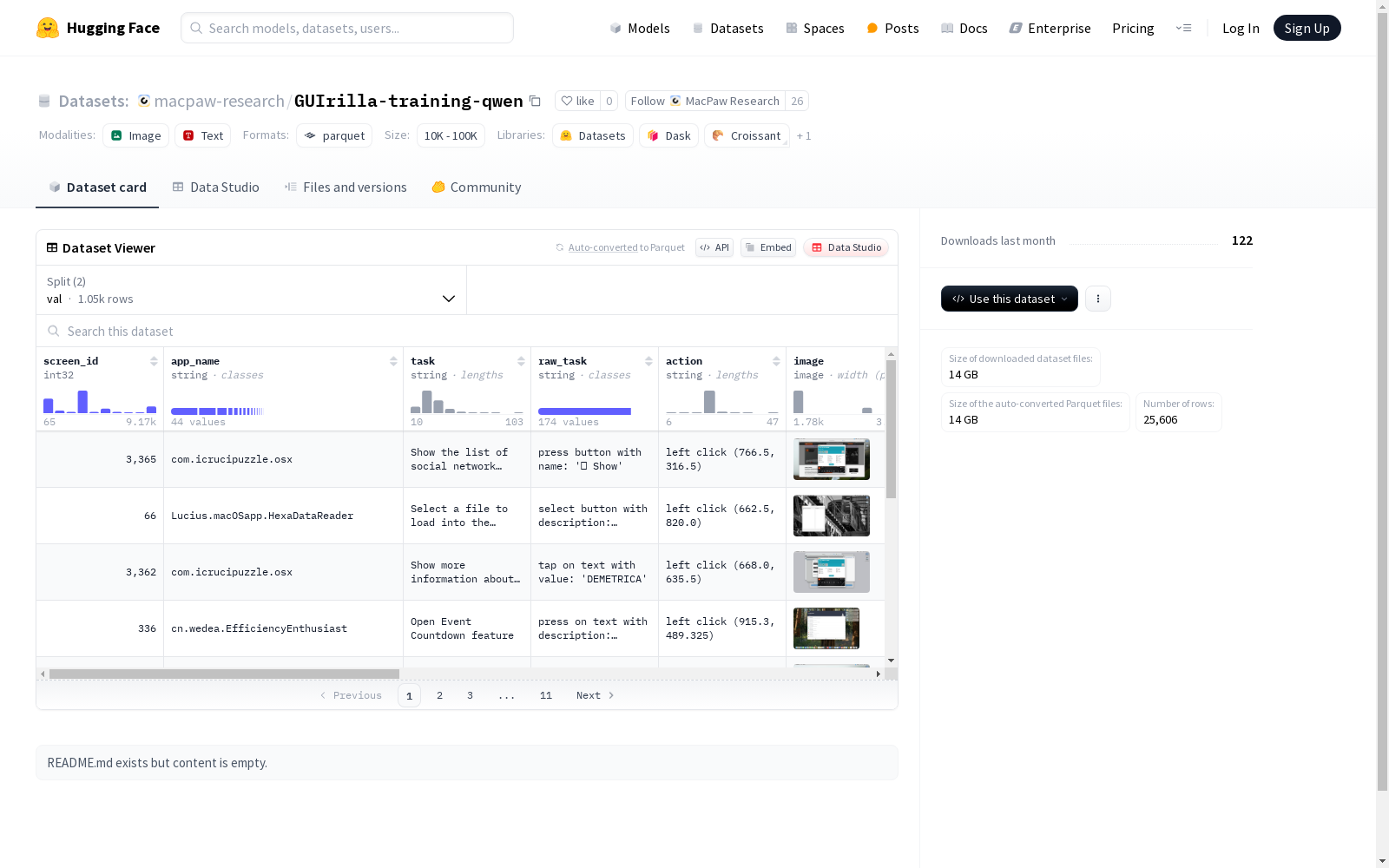Open the Dataset card tab
Image resolution: width=1389 pixels, height=868 pixels.
(x=97, y=187)
